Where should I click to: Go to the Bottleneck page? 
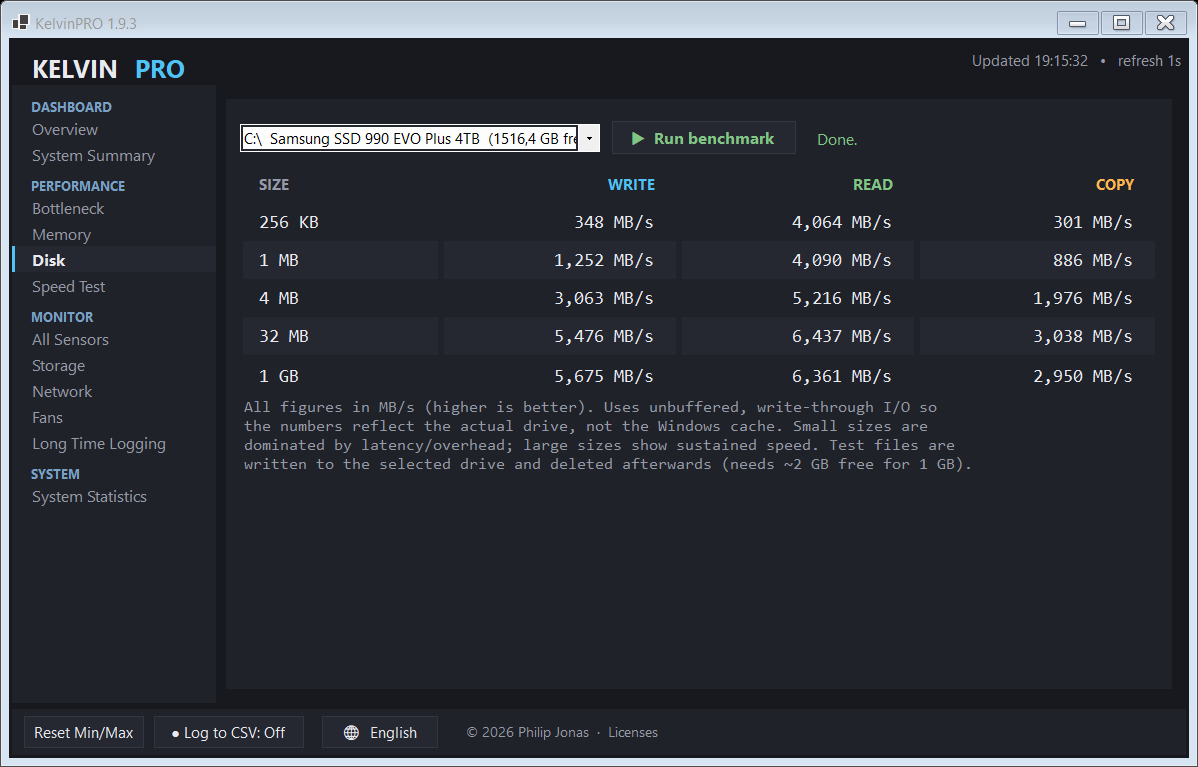pyautogui.click(x=68, y=209)
